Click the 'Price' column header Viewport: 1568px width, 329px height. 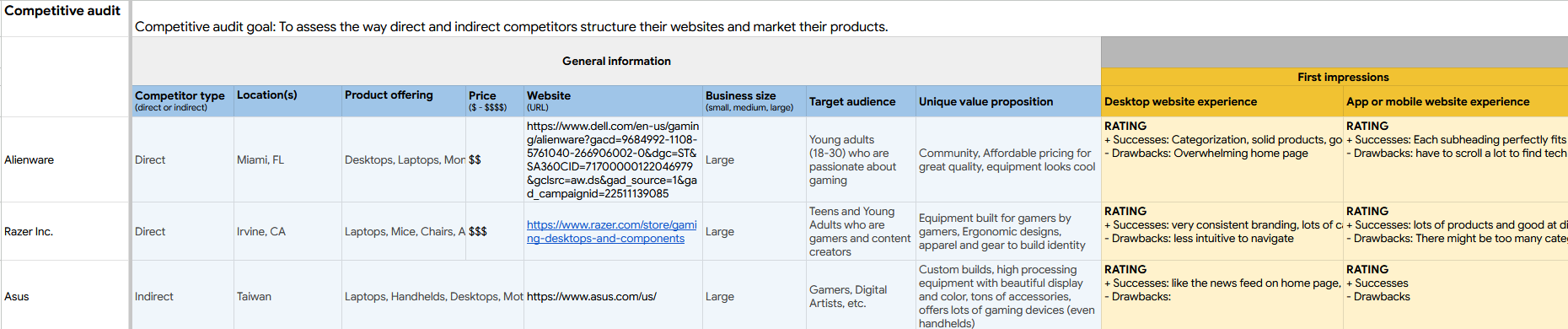pos(495,100)
